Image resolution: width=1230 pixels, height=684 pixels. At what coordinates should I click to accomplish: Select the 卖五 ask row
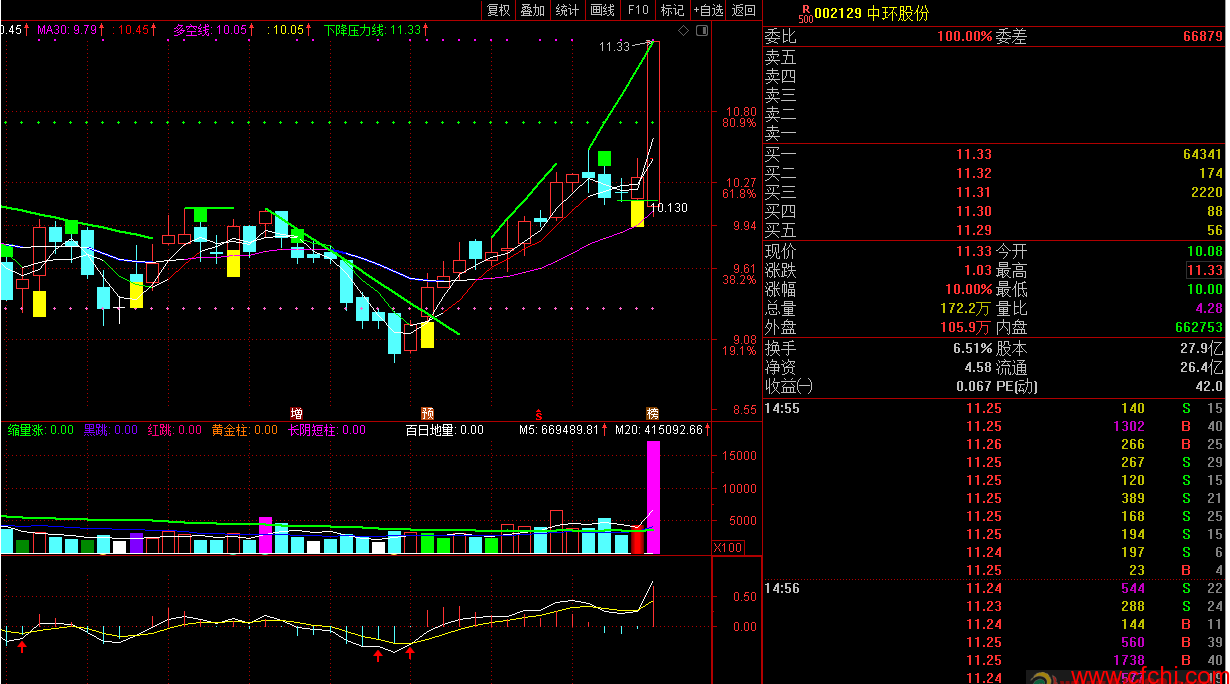pos(994,57)
